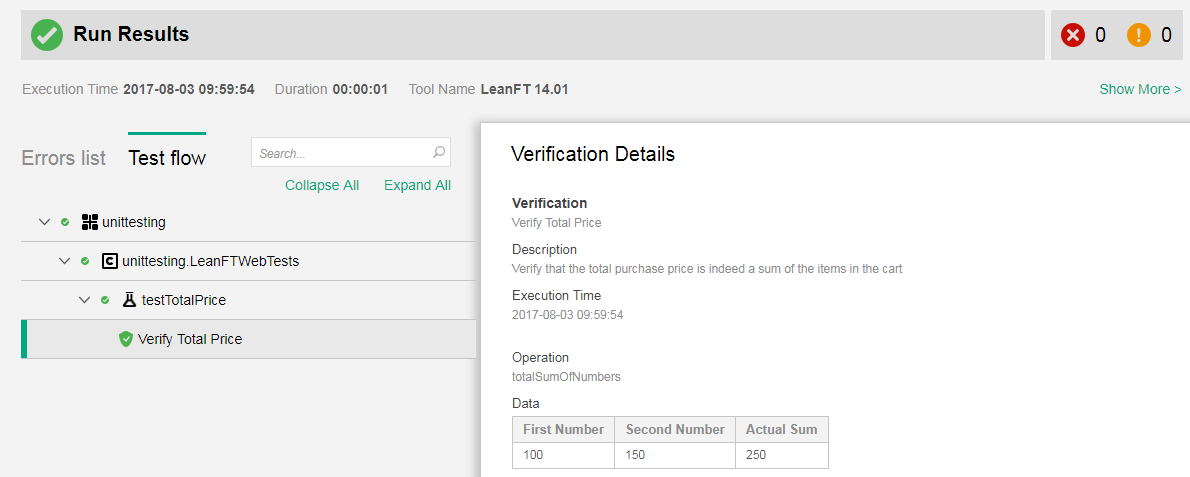Click the class icon beside unittesting.LeanFTWebTests
This screenshot has height=477, width=1190.
pos(110,261)
